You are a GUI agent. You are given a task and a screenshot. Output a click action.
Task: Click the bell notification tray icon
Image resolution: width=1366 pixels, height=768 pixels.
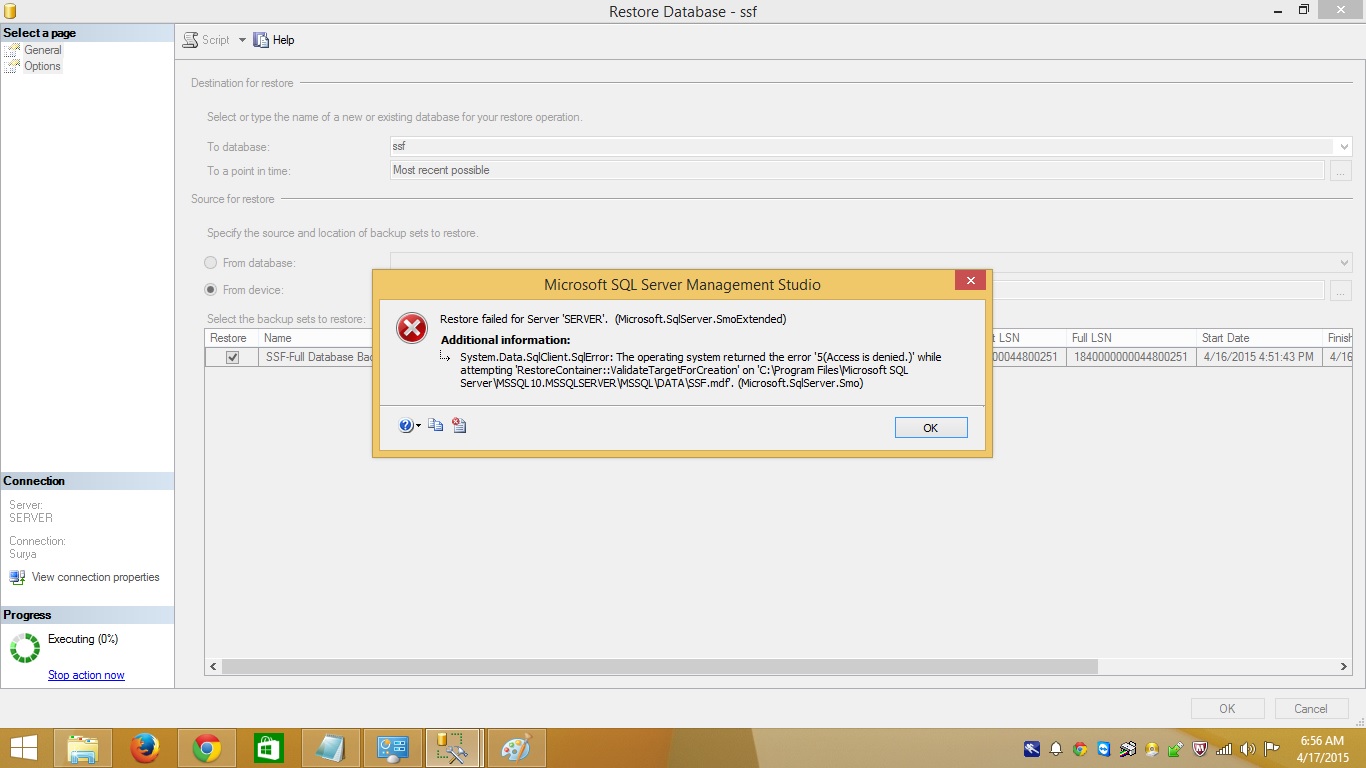click(1056, 749)
